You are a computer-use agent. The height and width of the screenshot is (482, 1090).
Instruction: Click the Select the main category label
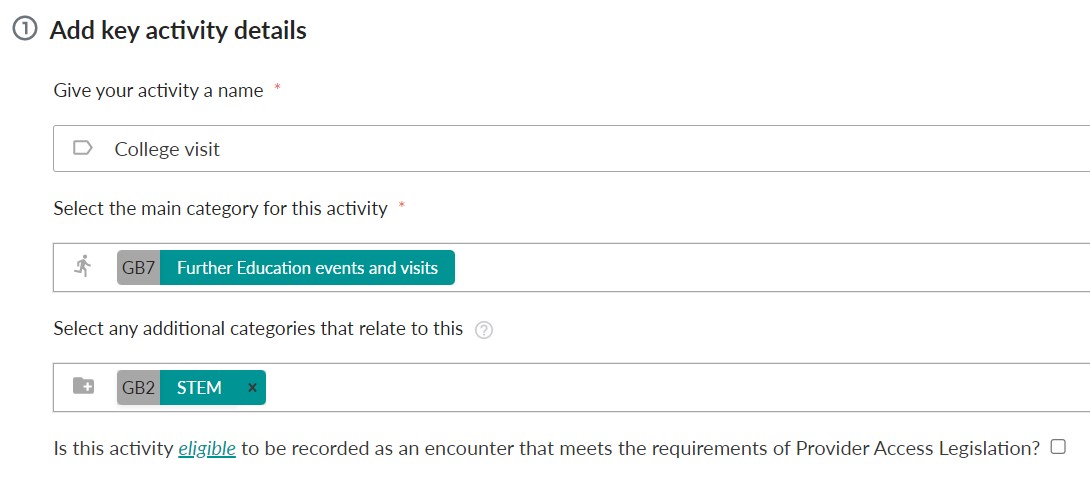click(x=220, y=209)
